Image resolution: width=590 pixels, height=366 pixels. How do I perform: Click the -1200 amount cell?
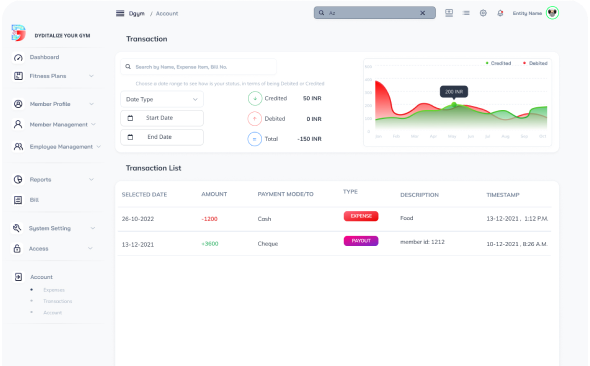[x=209, y=219]
